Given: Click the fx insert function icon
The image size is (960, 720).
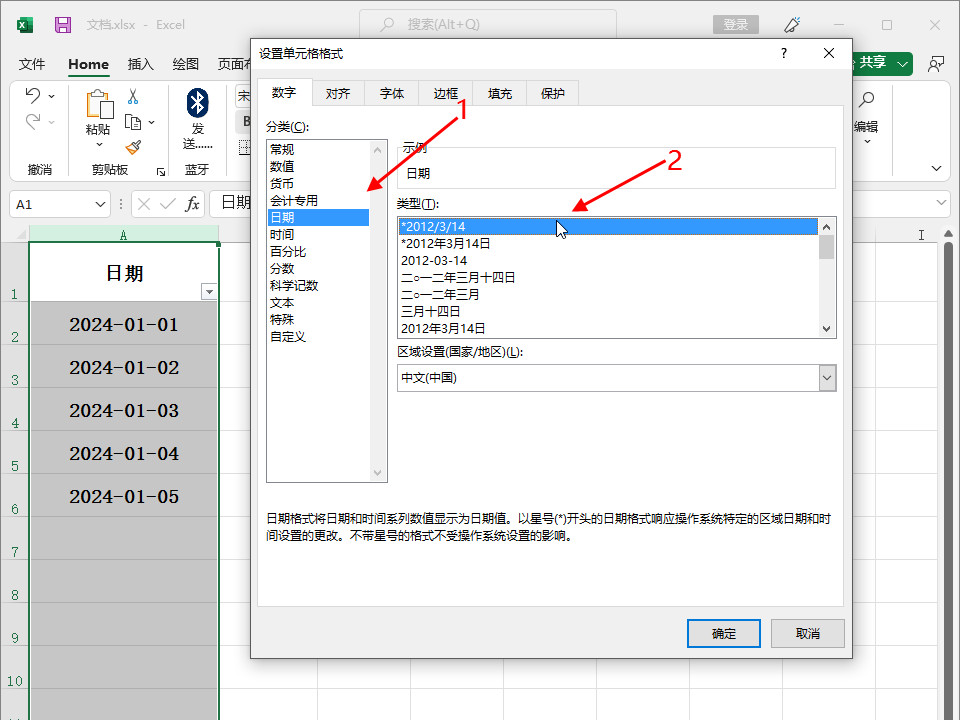Looking at the screenshot, I should coord(192,204).
